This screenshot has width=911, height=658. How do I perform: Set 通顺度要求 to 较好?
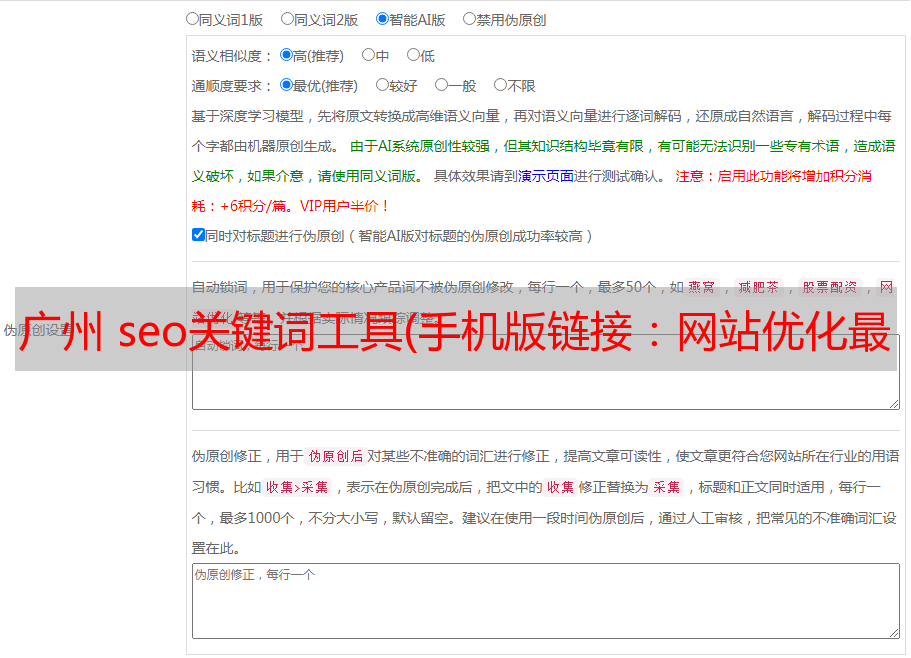pyautogui.click(x=382, y=85)
